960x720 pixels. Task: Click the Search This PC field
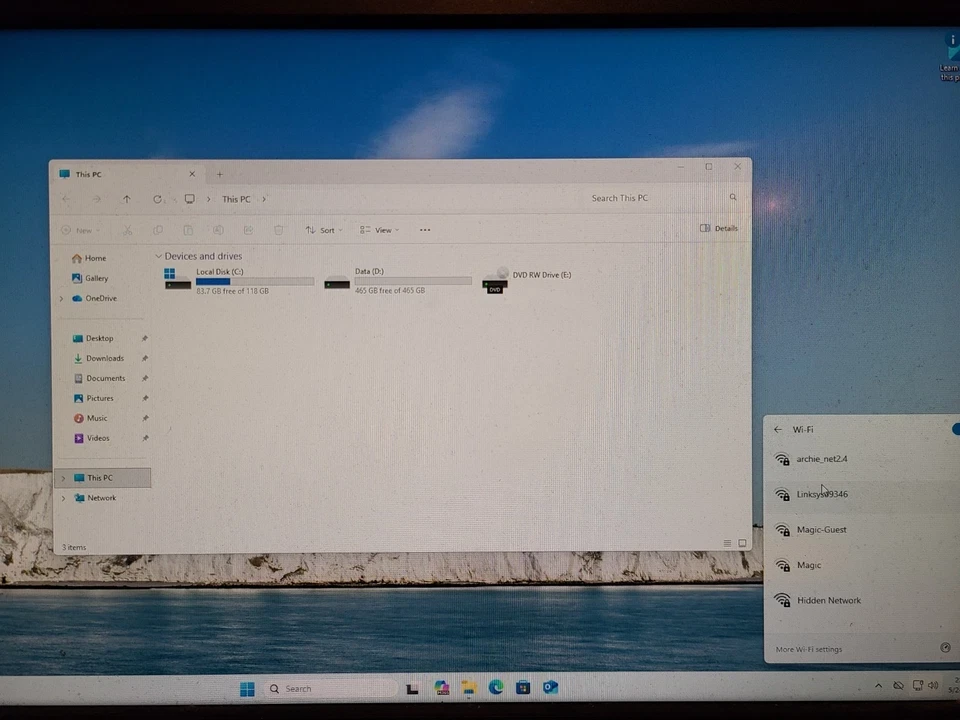click(x=661, y=198)
